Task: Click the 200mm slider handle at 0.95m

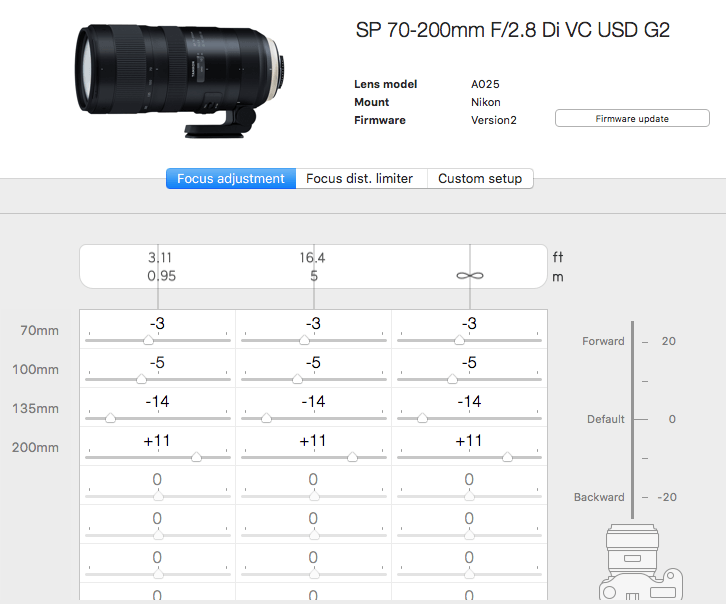Action: (196, 457)
